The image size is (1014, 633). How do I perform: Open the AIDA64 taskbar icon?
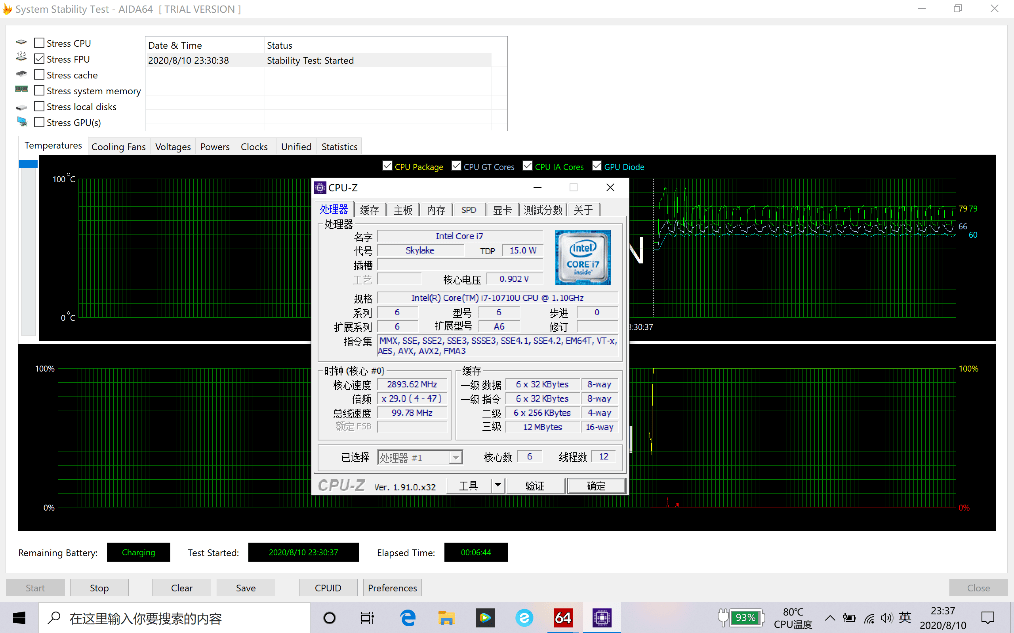pos(563,618)
